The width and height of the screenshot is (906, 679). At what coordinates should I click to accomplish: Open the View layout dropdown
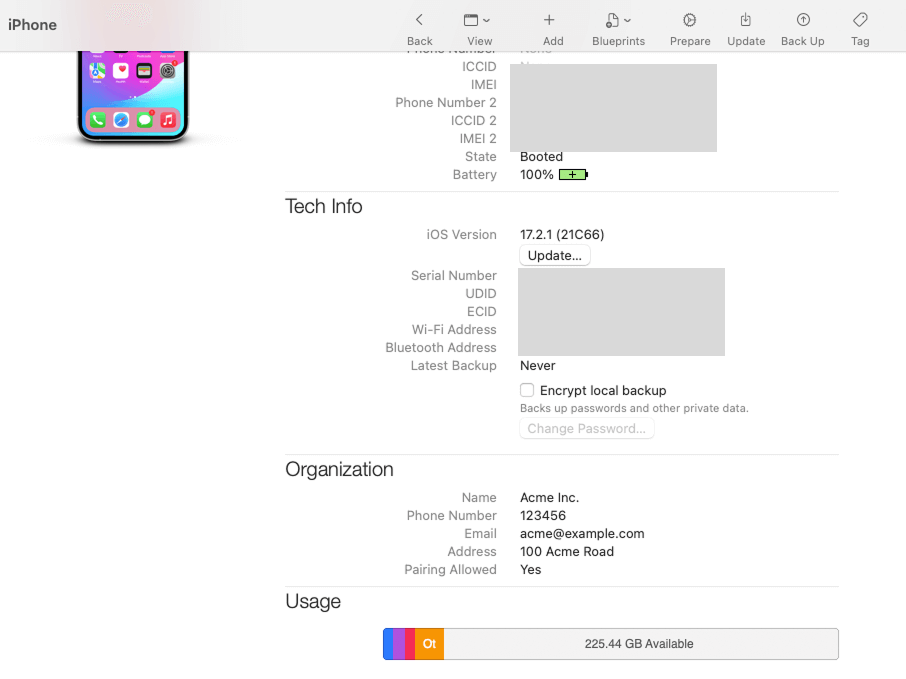(477, 20)
